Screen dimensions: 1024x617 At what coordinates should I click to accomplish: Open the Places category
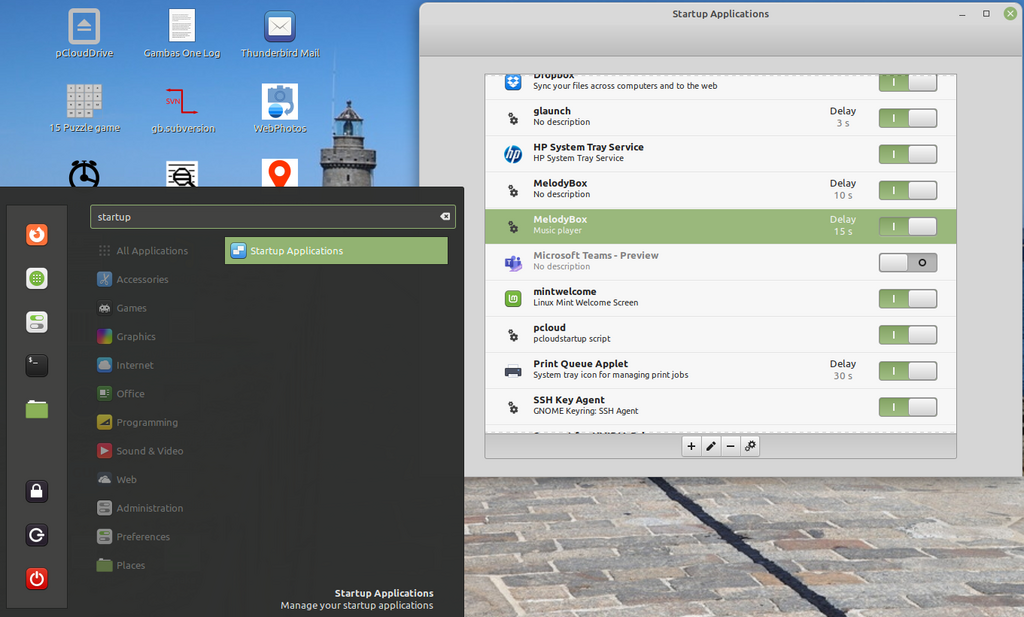click(x=121, y=565)
